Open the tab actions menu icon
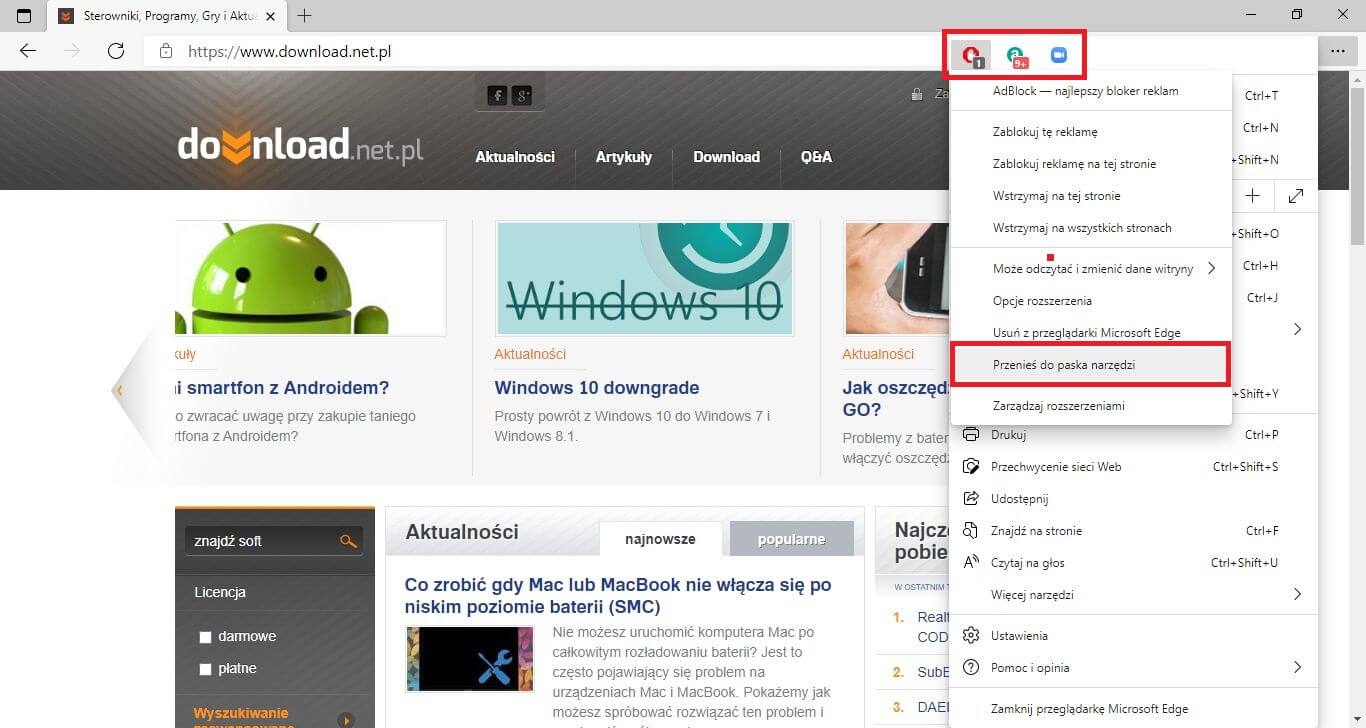Image resolution: width=1366 pixels, height=728 pixels. 24,15
